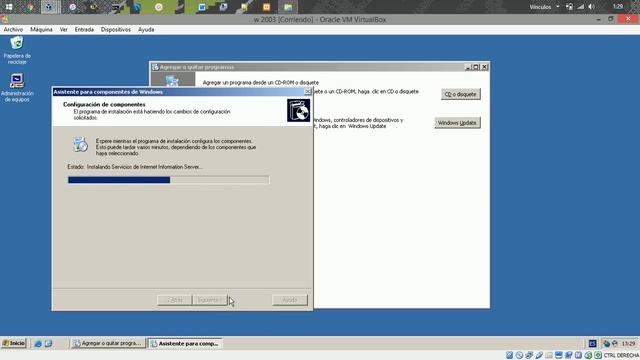Expand the Vínculos toolbar chevron
640x360 pixels.
(x=558, y=7)
